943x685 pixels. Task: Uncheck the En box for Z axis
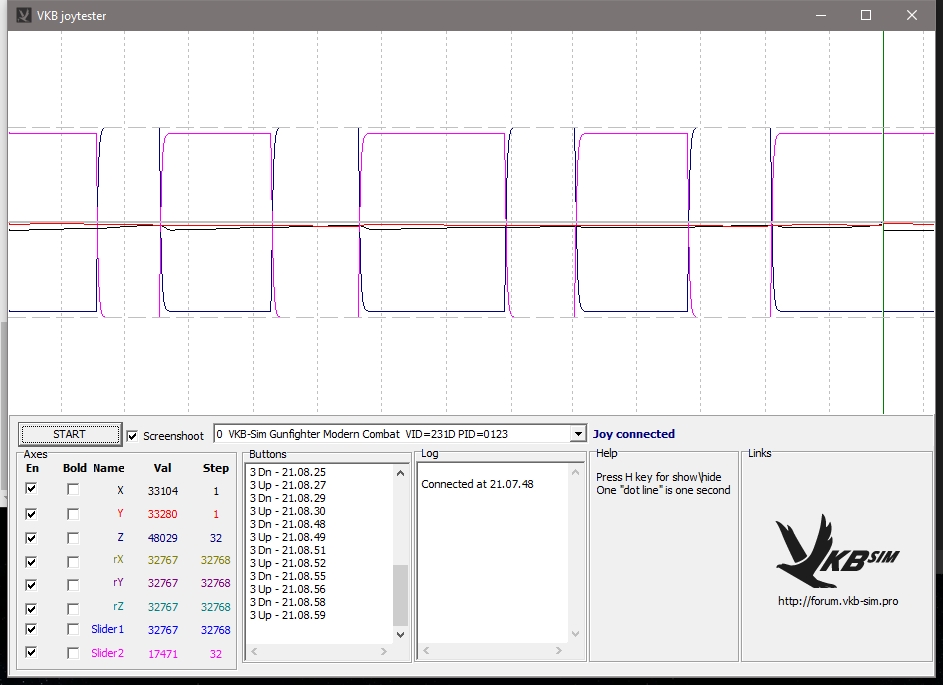[x=32, y=537]
